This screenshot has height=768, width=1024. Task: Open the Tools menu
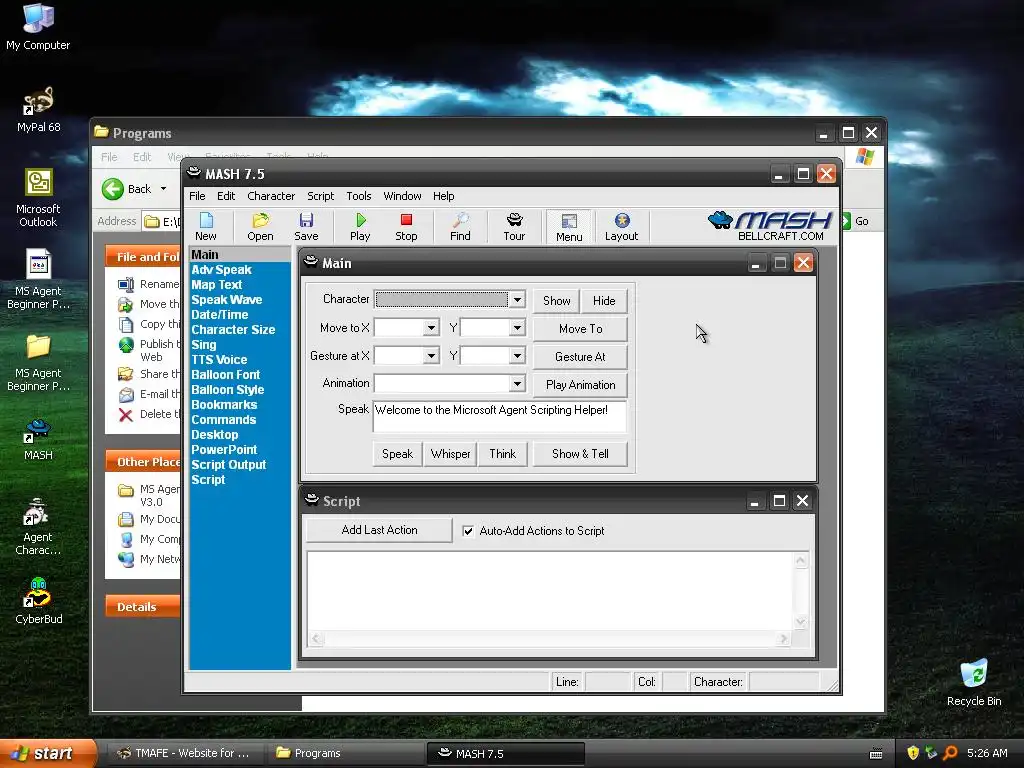coord(359,196)
